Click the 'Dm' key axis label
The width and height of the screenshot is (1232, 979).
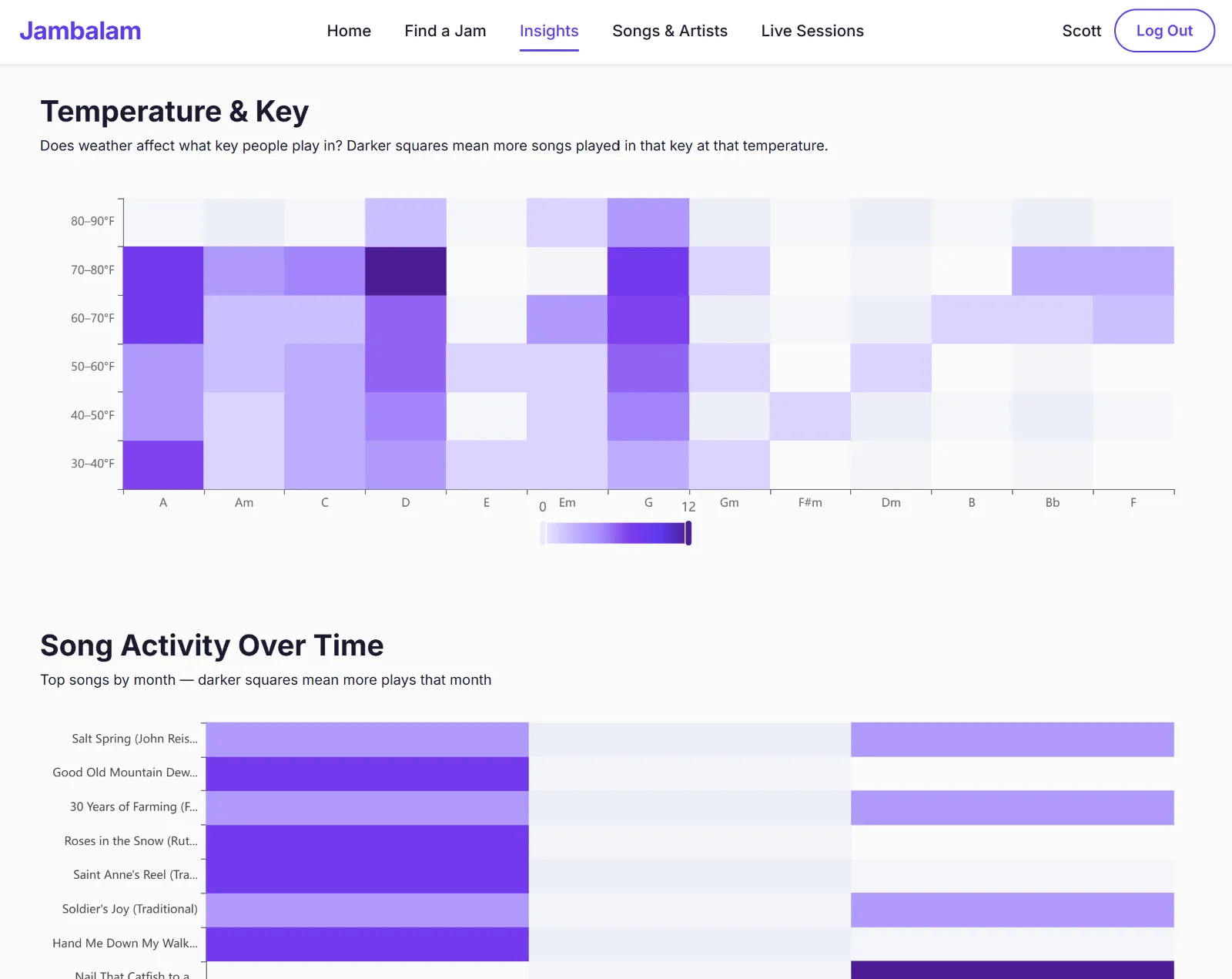(x=891, y=502)
